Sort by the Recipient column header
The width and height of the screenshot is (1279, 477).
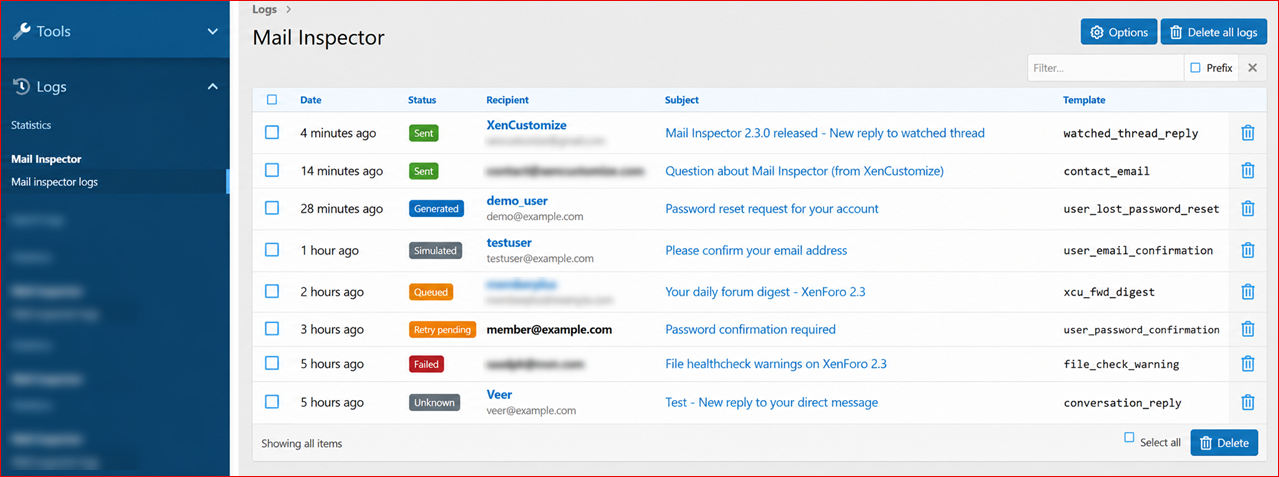coord(507,100)
